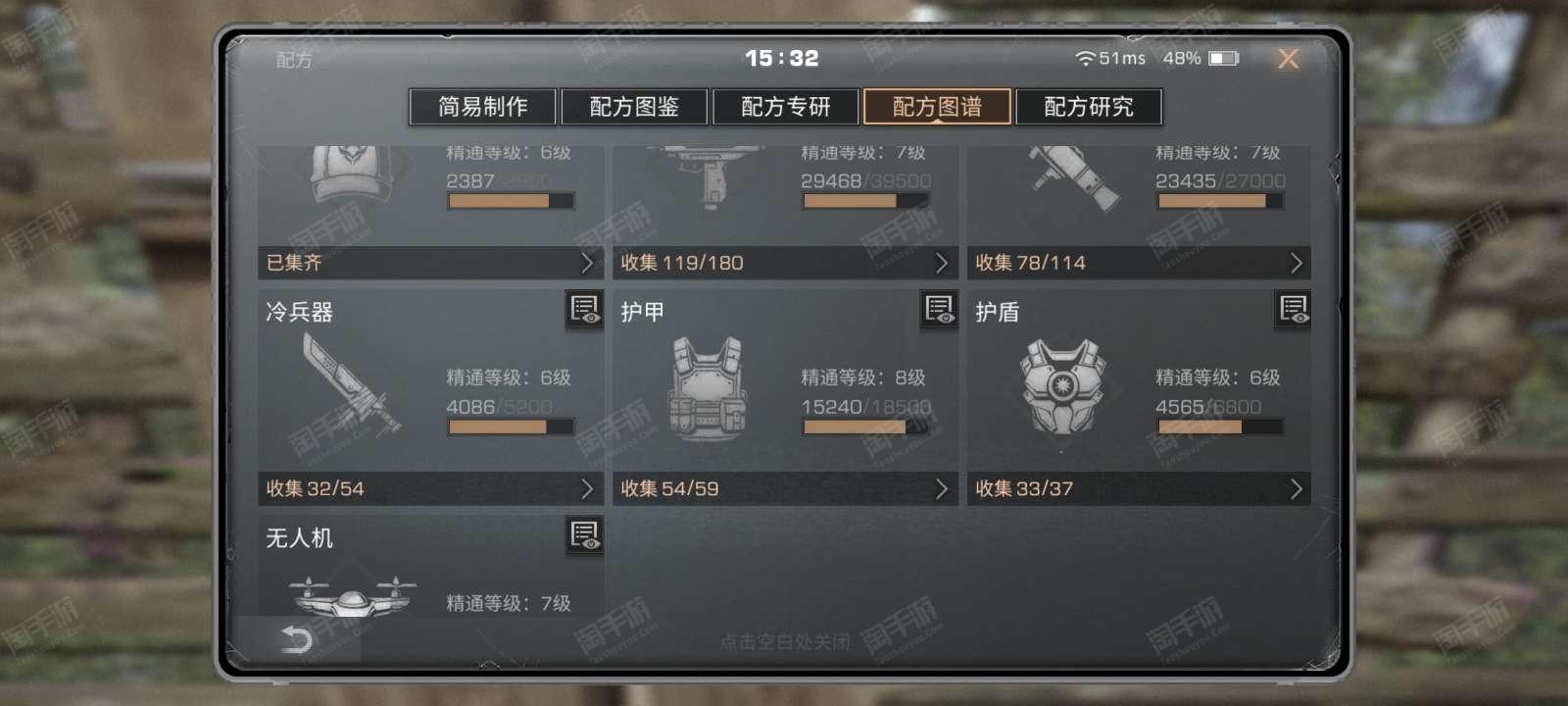This screenshot has width=1568, height=706.
Task: Expand the 已集齐 collection row
Action: click(x=431, y=263)
